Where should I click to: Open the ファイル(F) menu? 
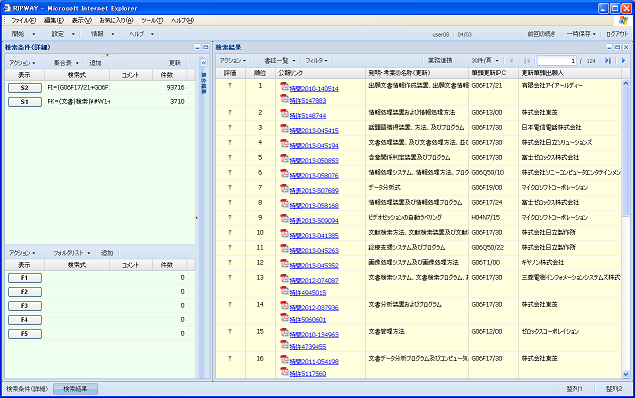23,20
